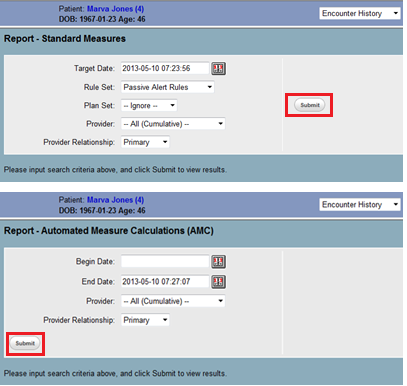Expand the Plan Set dropdown showing Ignore
The height and width of the screenshot is (386, 407).
tap(149, 106)
